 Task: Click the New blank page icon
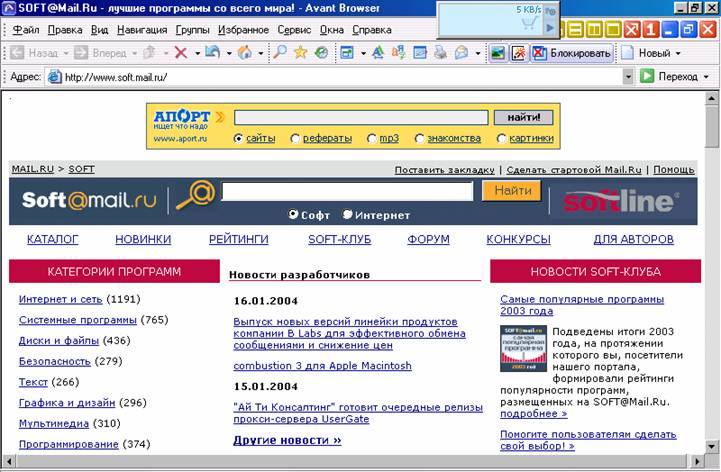[x=627, y=53]
